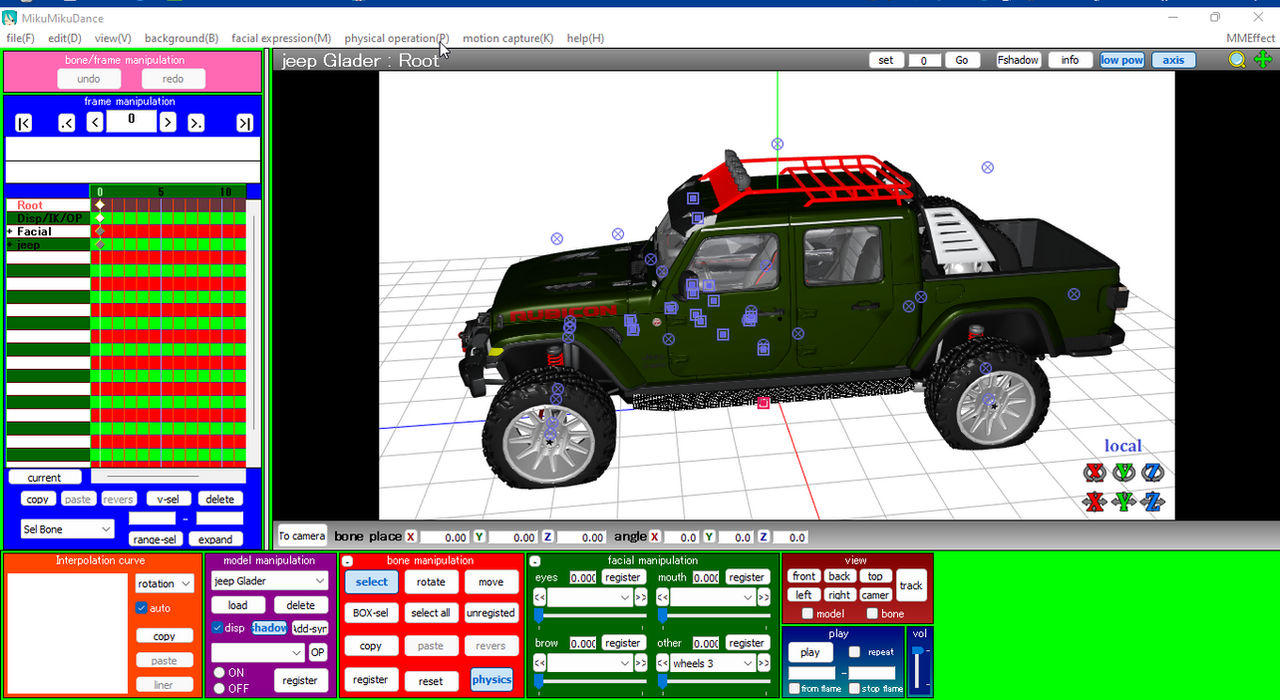Click the bone place X value field

[x=444, y=537]
